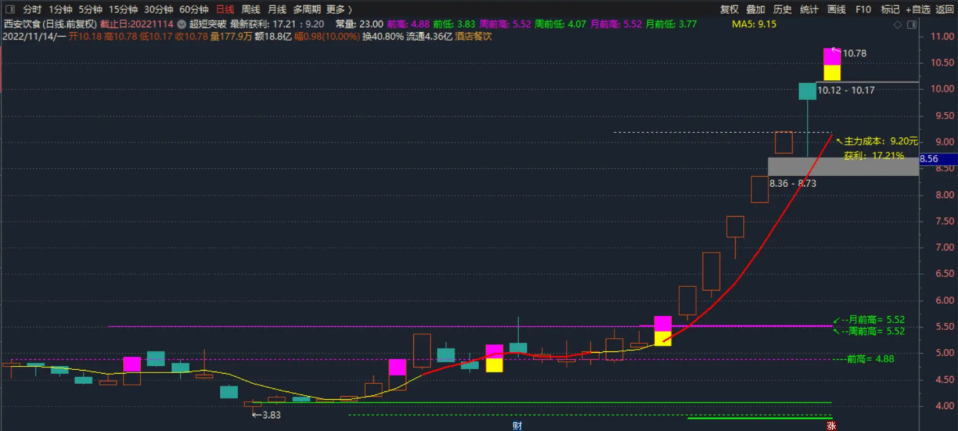Select the 60分钟 period tab
958x431 pixels.
[193, 8]
